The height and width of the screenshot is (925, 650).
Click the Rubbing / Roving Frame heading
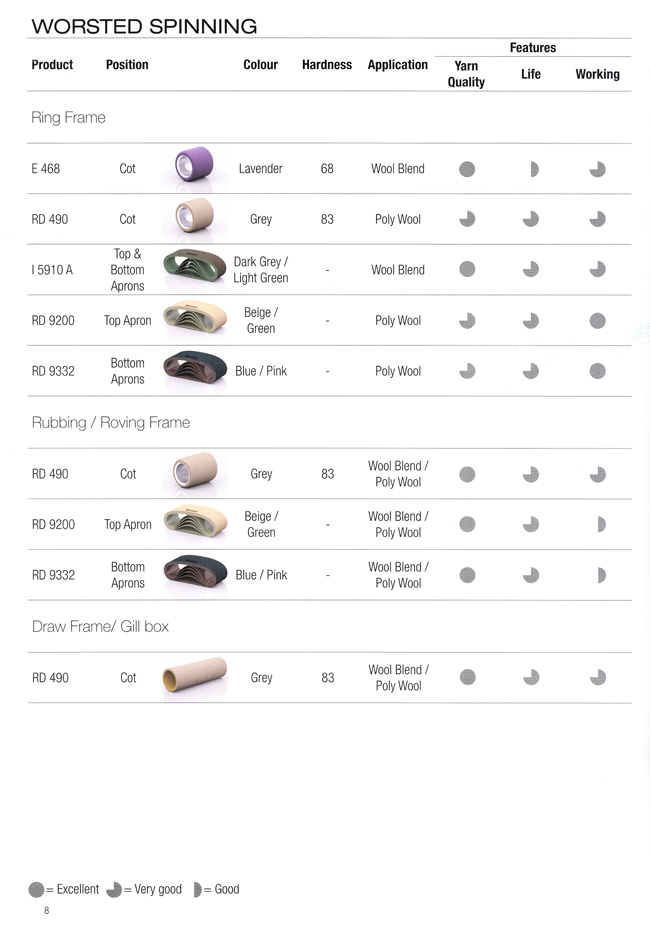coord(111,422)
